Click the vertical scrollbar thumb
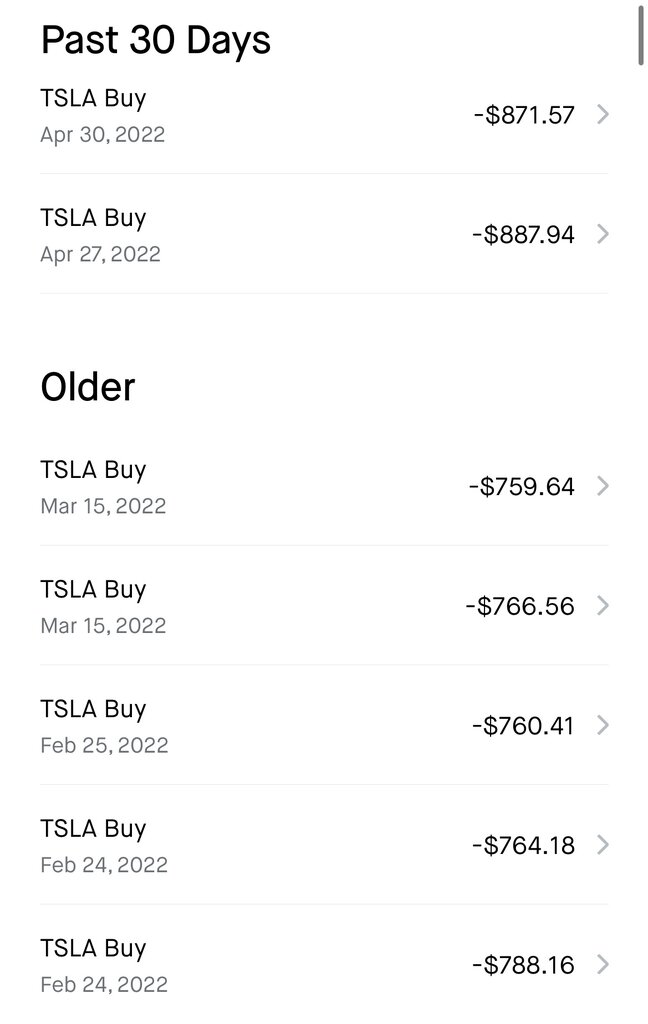Image resolution: width=648 pixels, height=1024 pixels. click(x=641, y=34)
